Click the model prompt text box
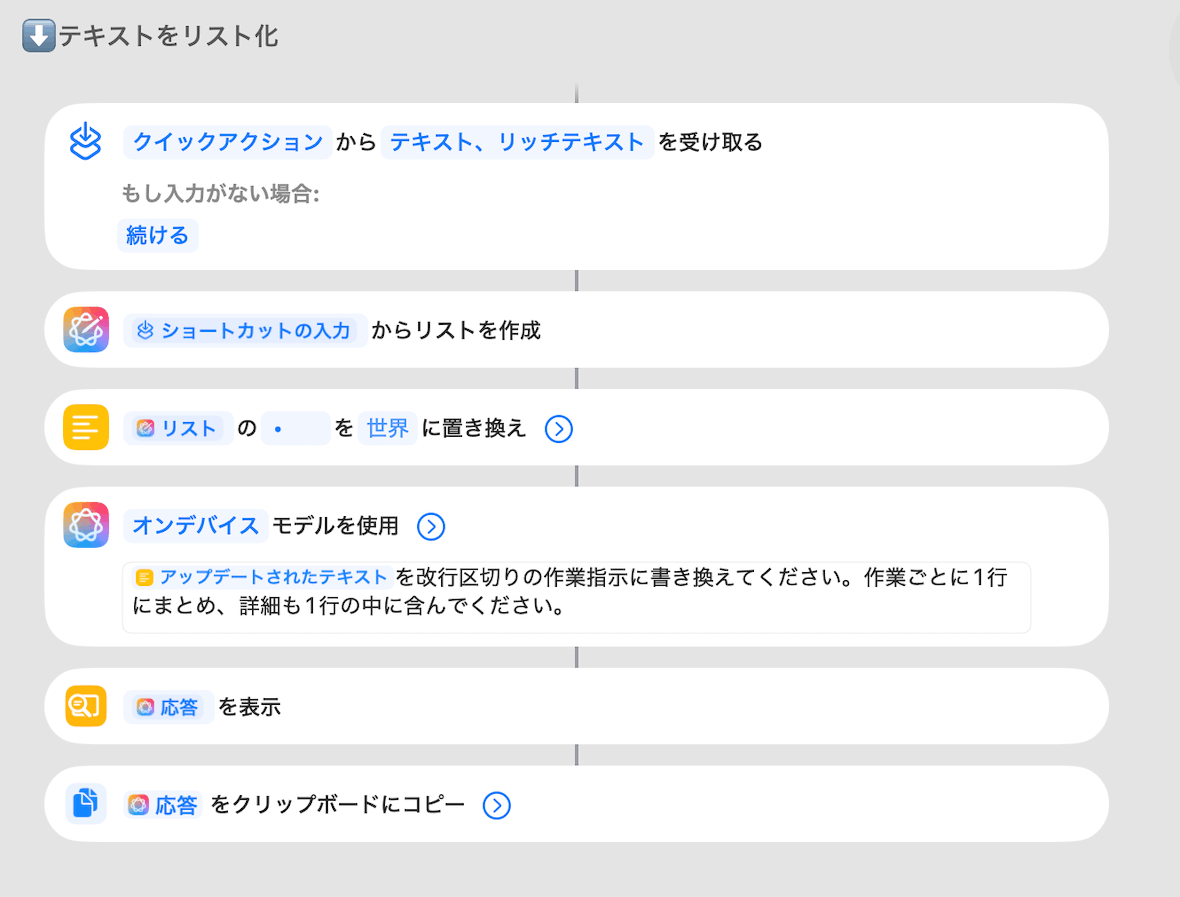1180x897 pixels. [x=700, y=607]
